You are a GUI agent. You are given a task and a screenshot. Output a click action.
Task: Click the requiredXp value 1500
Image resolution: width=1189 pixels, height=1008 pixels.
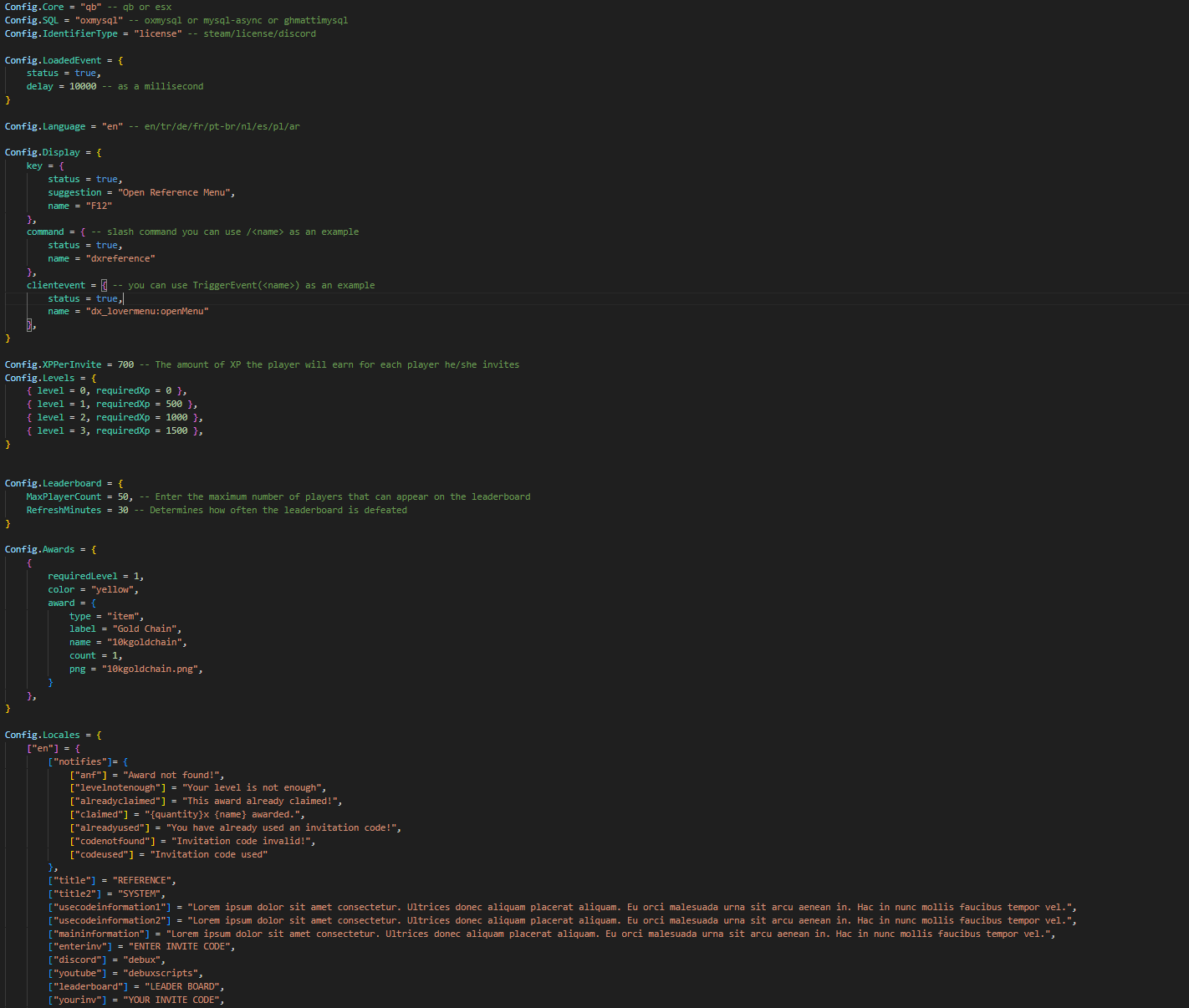pos(176,430)
